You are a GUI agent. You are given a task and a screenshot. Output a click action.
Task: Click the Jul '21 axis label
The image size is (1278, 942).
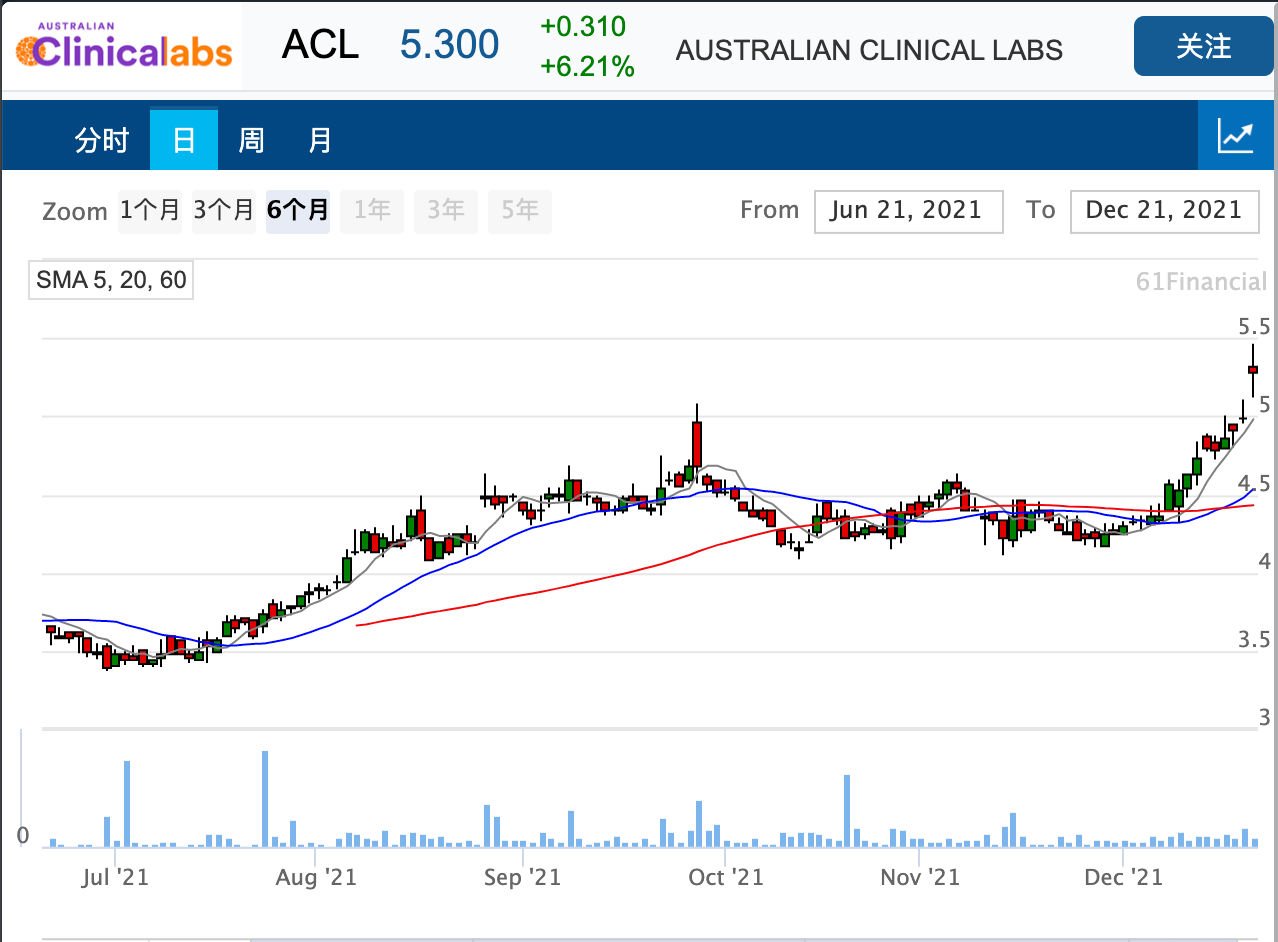tap(116, 878)
